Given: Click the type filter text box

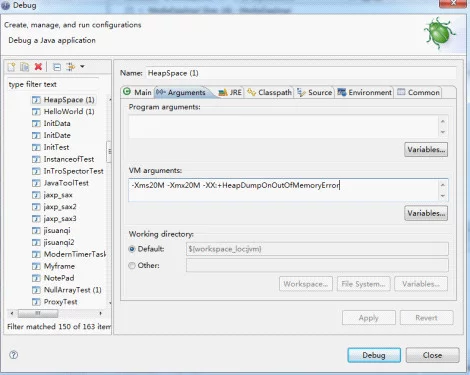Looking at the screenshot, I should (53, 84).
